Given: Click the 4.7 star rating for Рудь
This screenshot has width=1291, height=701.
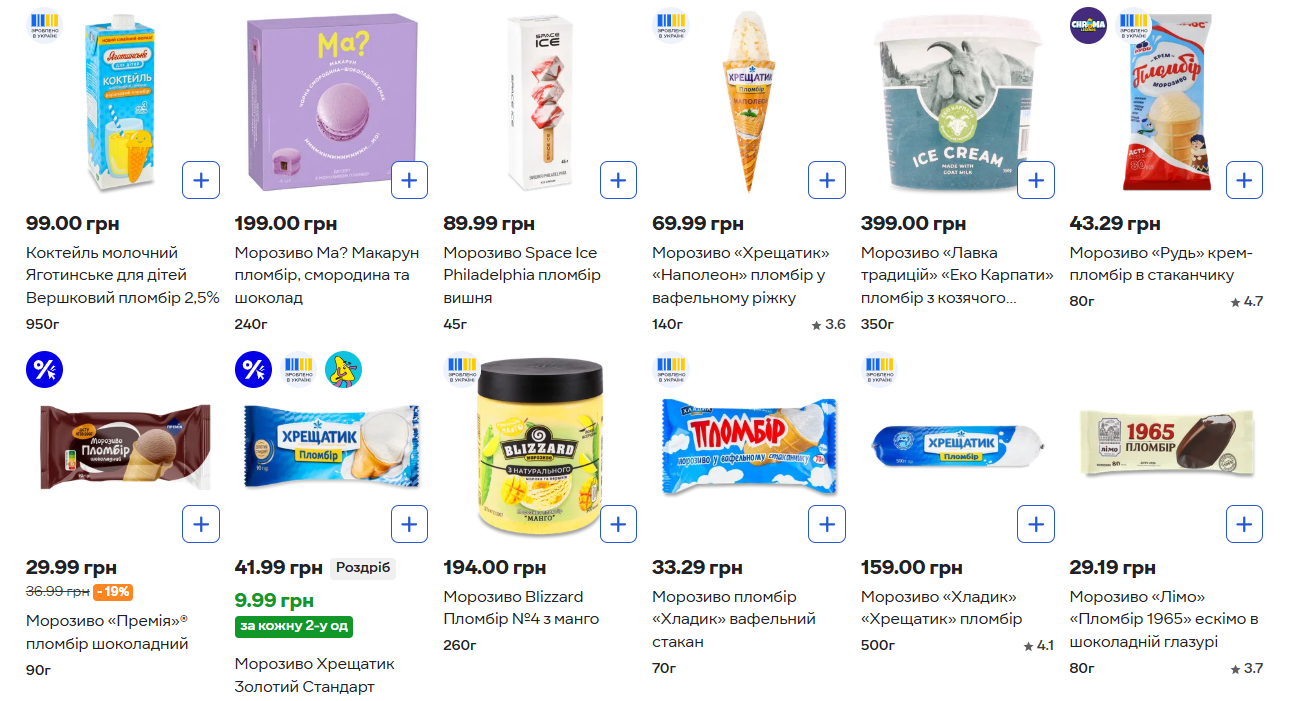Looking at the screenshot, I should pos(1247,301).
